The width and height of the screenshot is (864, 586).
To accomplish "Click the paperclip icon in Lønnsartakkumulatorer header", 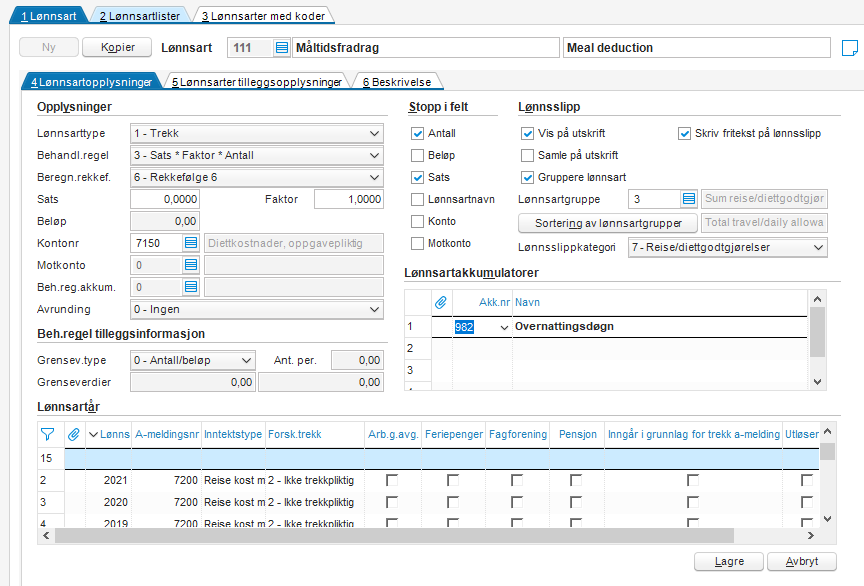I will click(441, 302).
